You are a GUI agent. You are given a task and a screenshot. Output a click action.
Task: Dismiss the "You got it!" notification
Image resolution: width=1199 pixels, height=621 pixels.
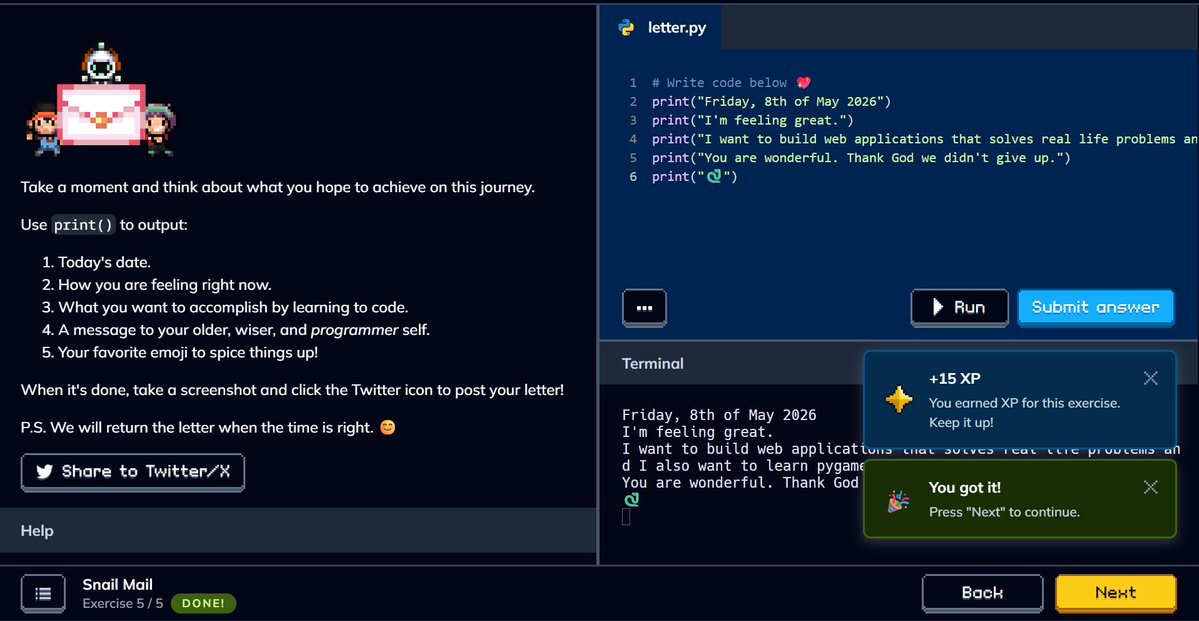[1150, 487]
